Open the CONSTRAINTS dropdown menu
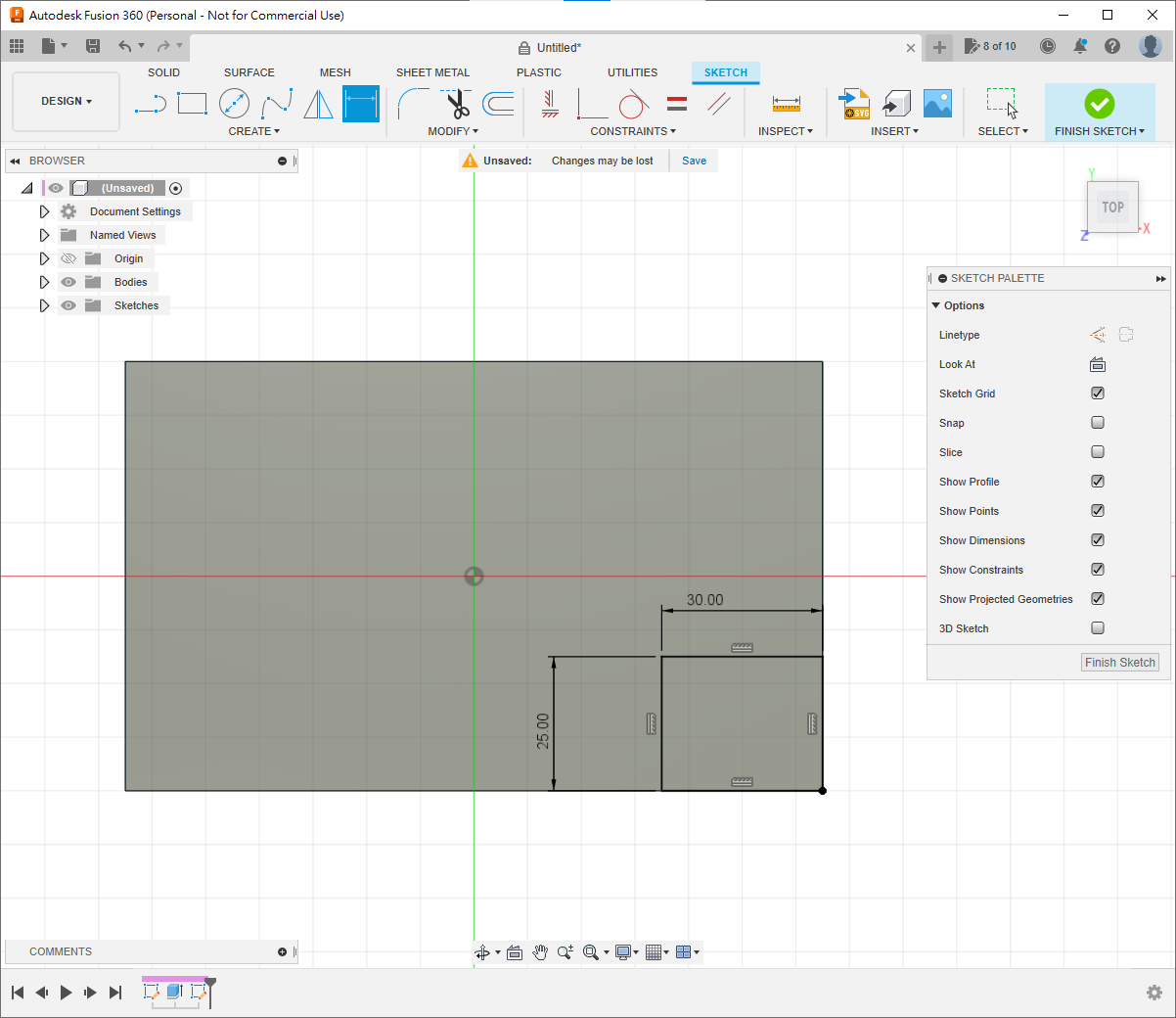Screen dimensions: 1176x1018 632,131
